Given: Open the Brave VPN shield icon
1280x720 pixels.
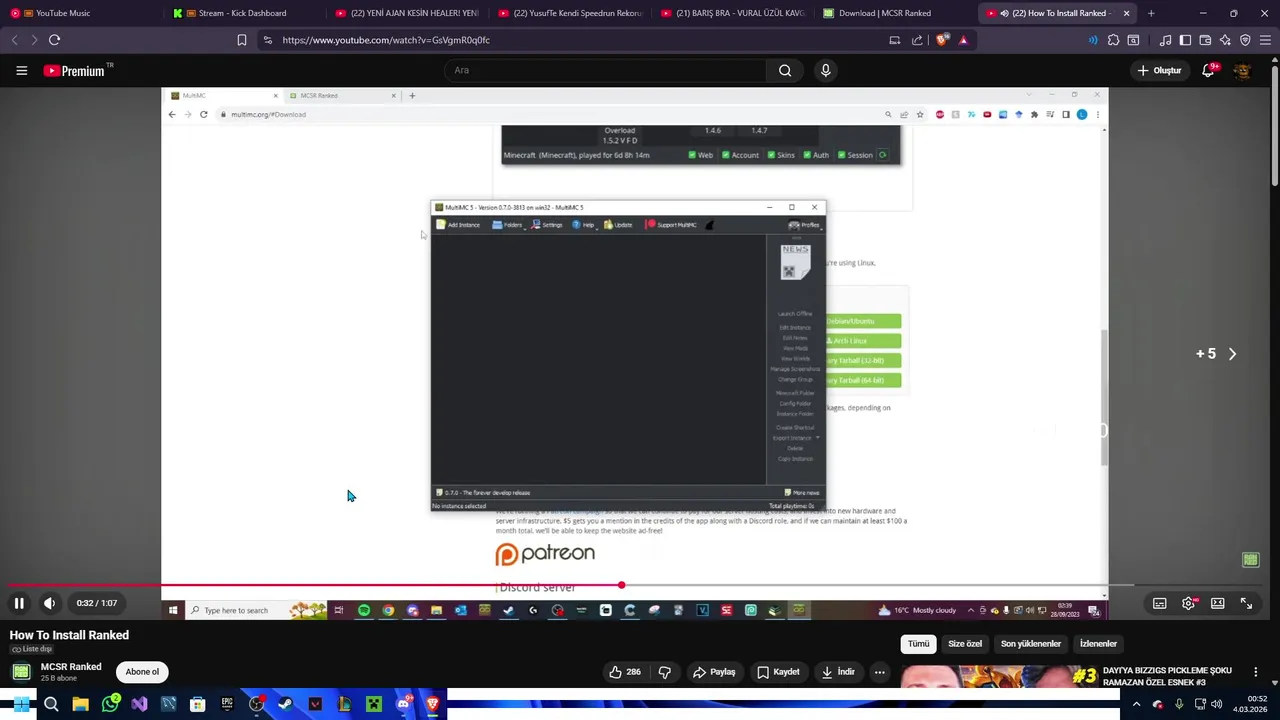Looking at the screenshot, I should [1245, 40].
